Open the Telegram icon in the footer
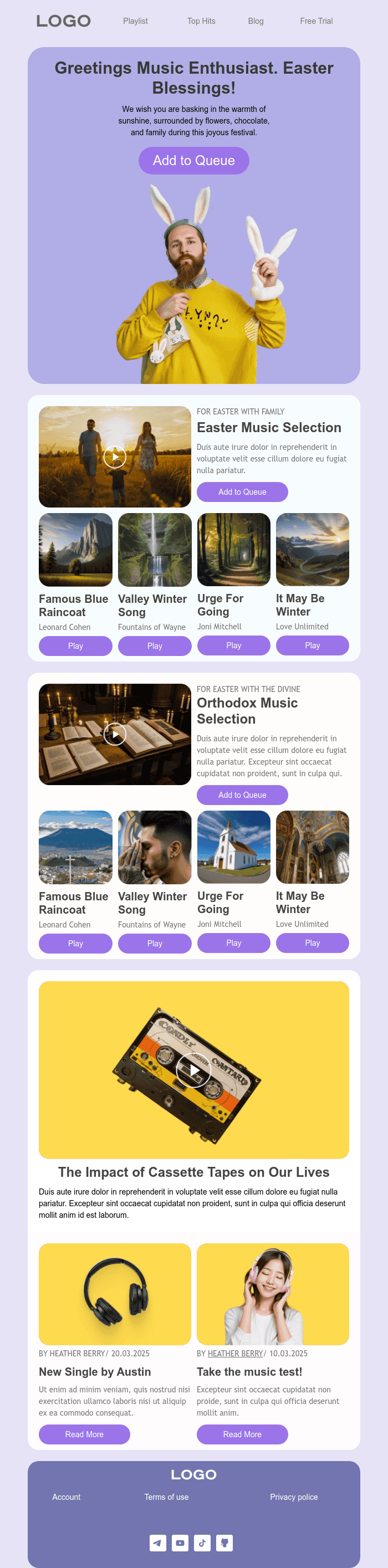The image size is (388, 1568). point(158,1543)
